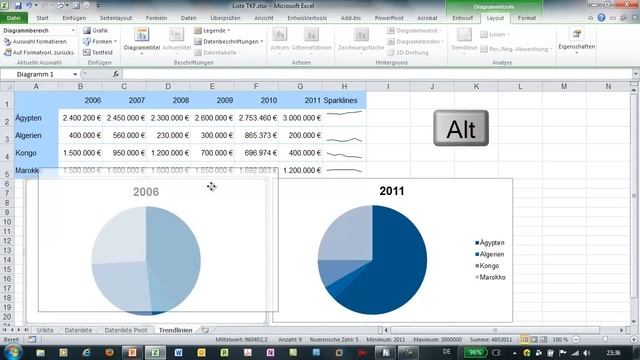Select the 2011 pie chart title
Image resolution: width=640 pixels, height=360 pixels.
(392, 191)
